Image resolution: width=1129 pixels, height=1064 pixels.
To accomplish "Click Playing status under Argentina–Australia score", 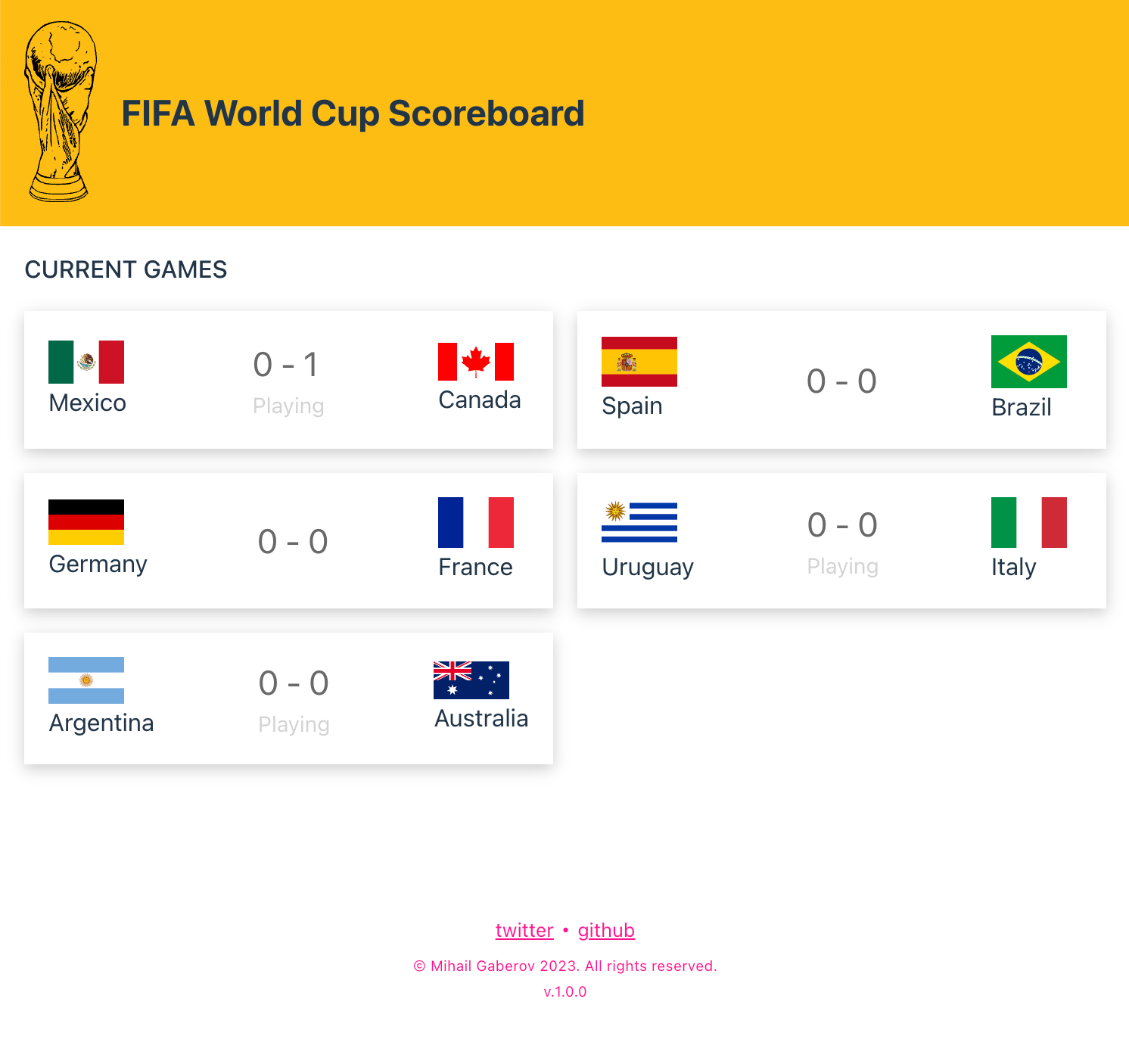I will click(x=294, y=724).
